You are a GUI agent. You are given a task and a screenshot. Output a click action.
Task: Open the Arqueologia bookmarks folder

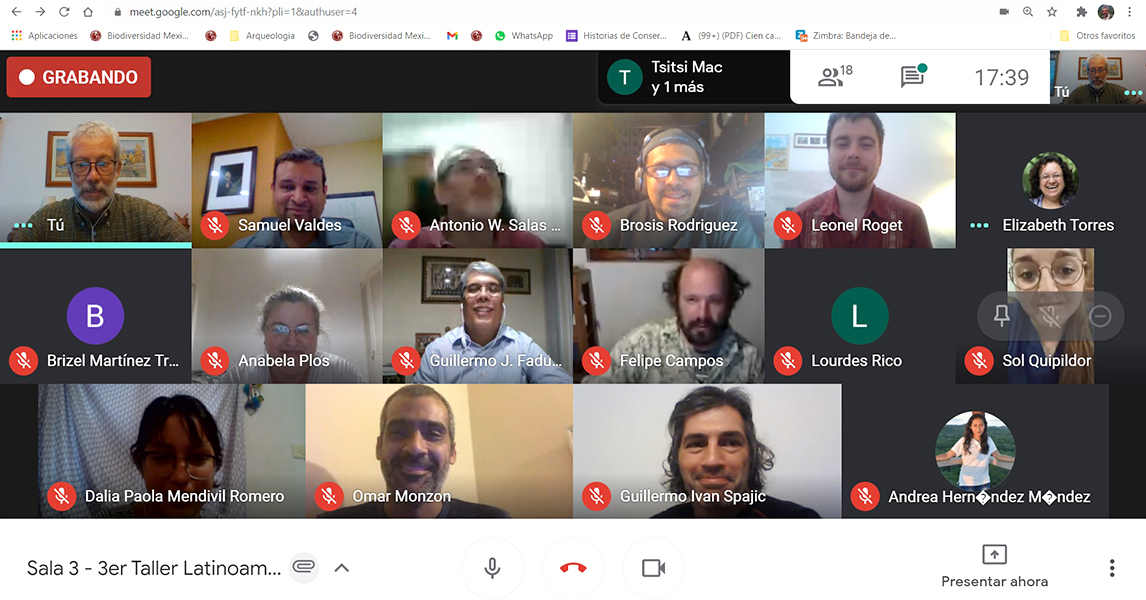262,35
